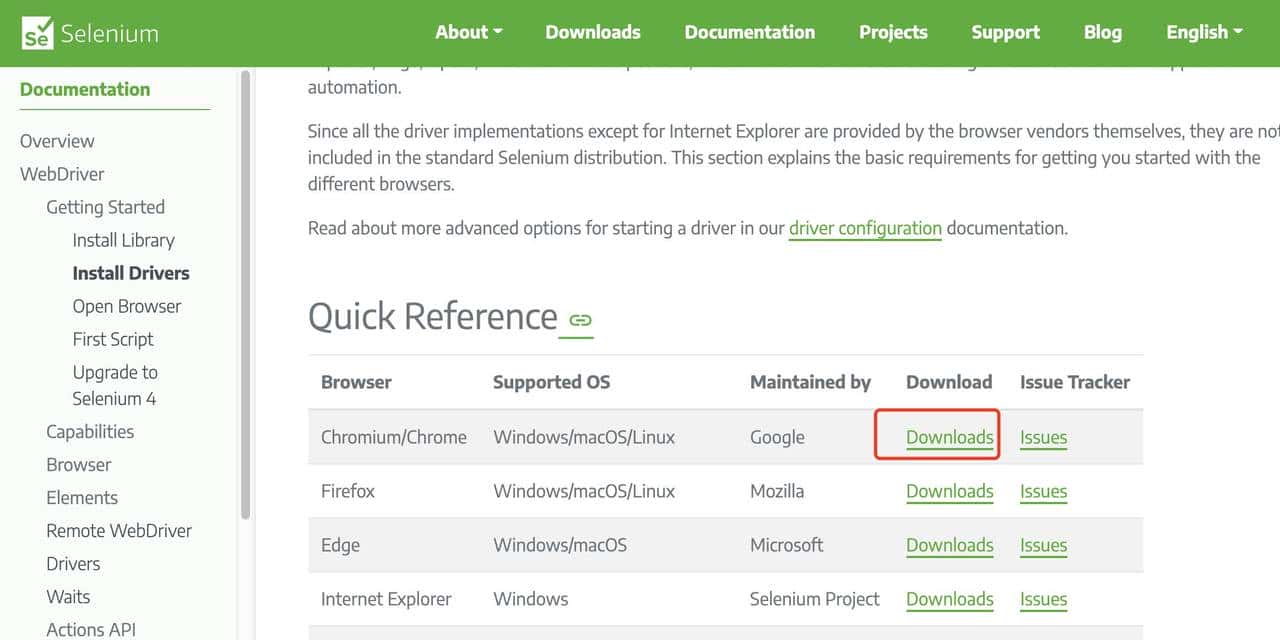Open the Support navigation item
The image size is (1280, 640).
(x=1005, y=32)
